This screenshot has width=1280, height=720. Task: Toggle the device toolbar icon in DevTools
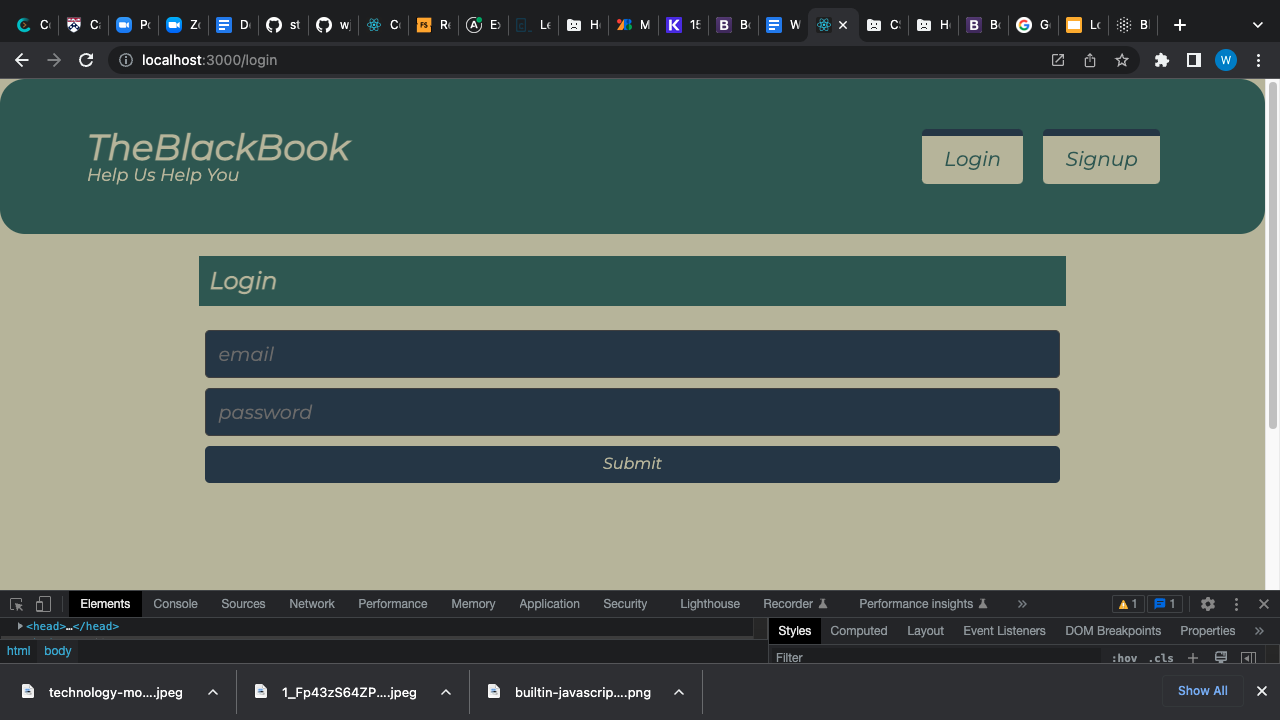tap(43, 604)
